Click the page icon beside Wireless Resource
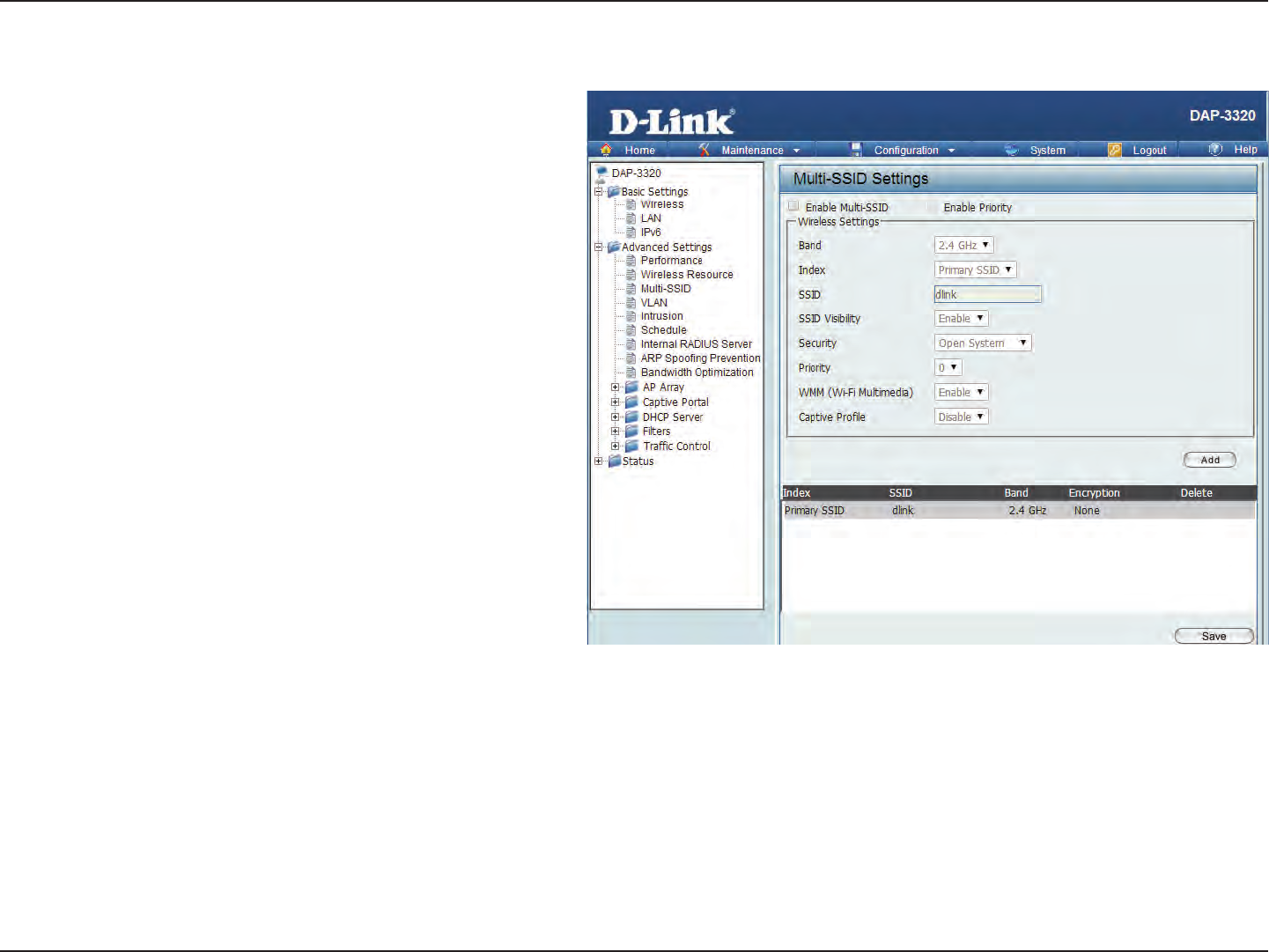The image size is (1269, 952). pos(631,275)
